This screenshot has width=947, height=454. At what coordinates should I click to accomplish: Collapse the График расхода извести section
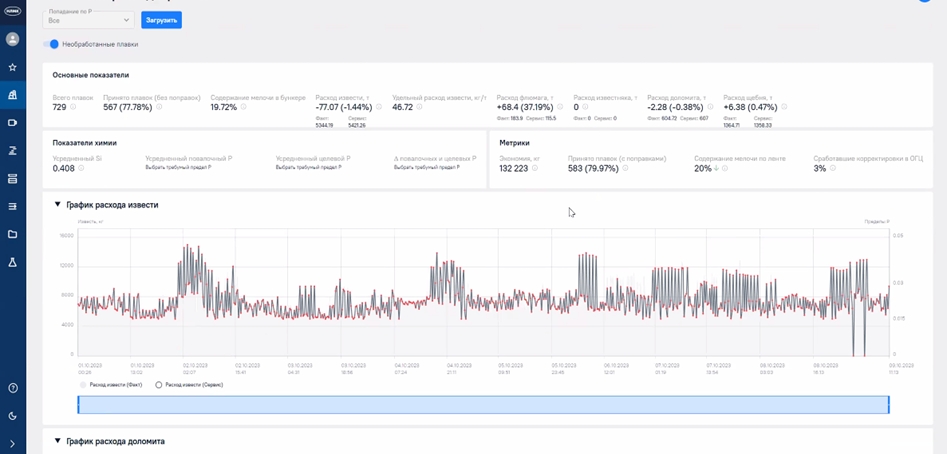point(58,205)
